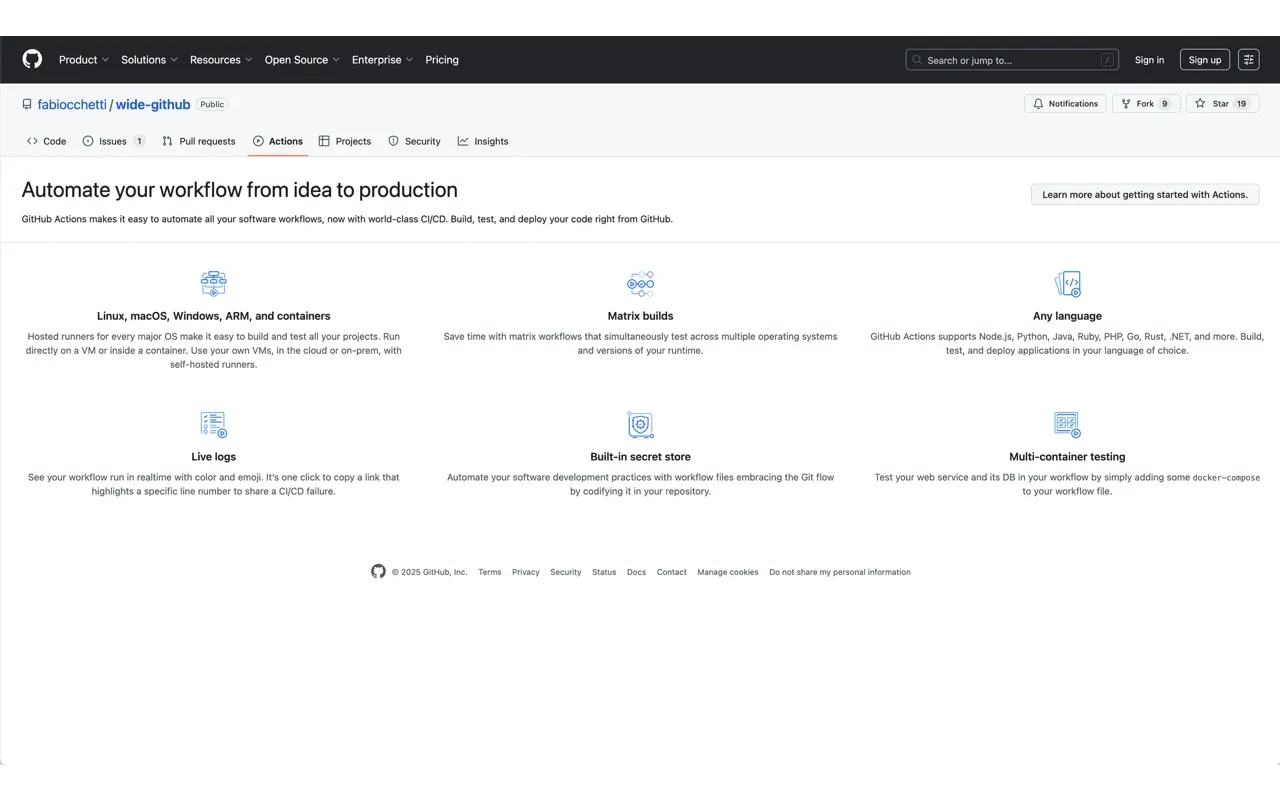
Task: Open the Projects tab
Action: tap(345, 141)
